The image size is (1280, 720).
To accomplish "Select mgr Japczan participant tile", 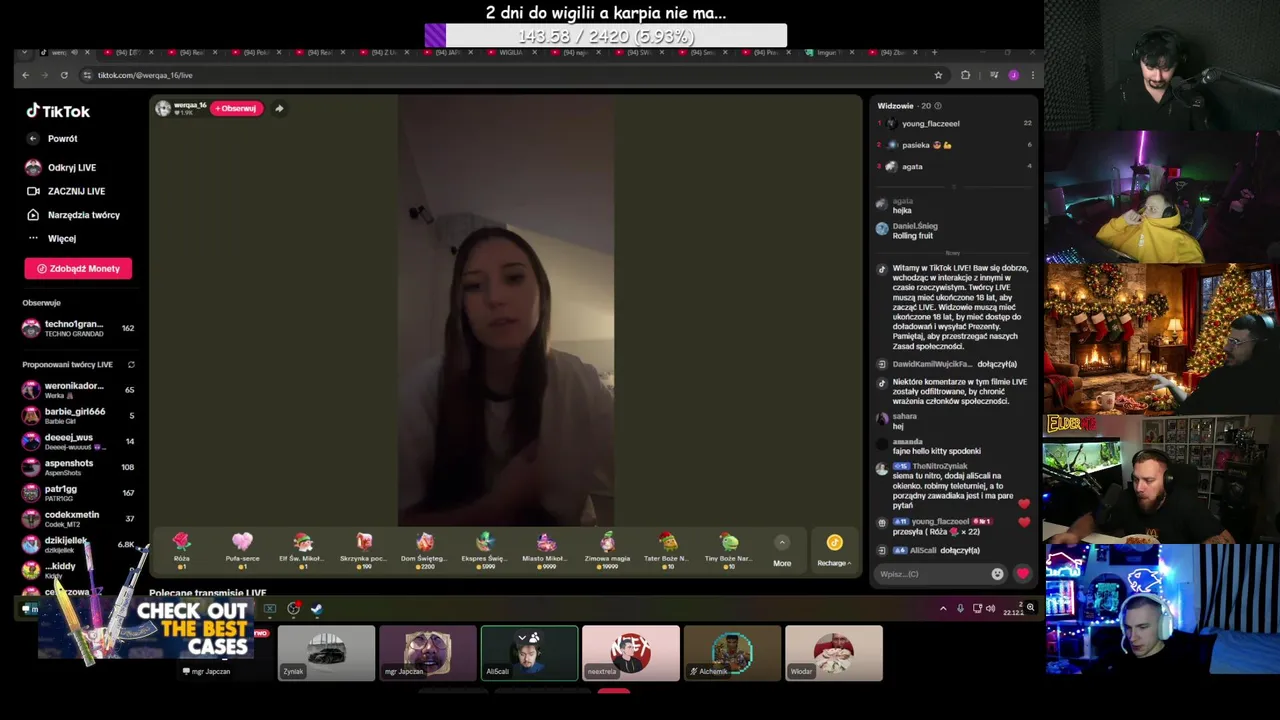I will point(428,653).
